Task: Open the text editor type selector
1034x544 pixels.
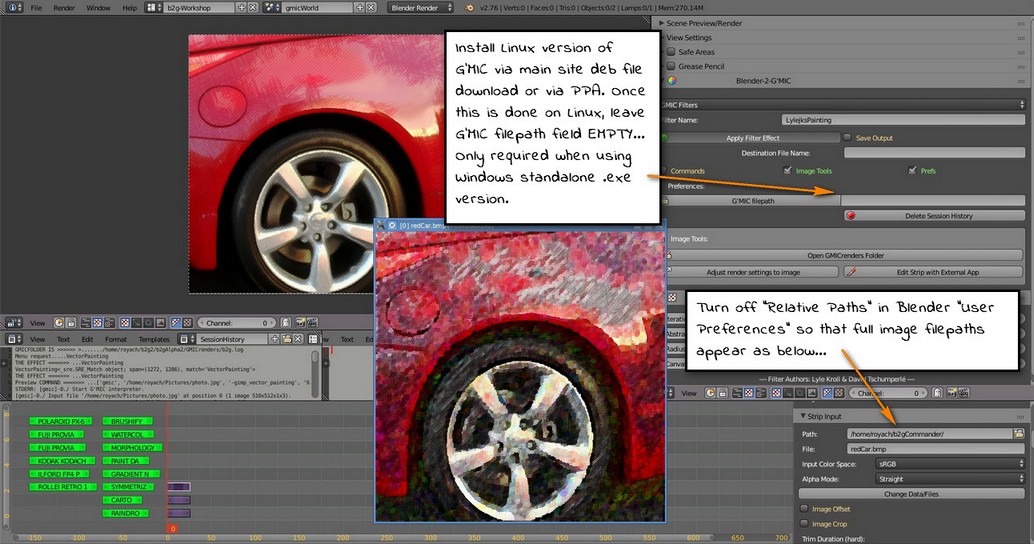Action: [15, 339]
